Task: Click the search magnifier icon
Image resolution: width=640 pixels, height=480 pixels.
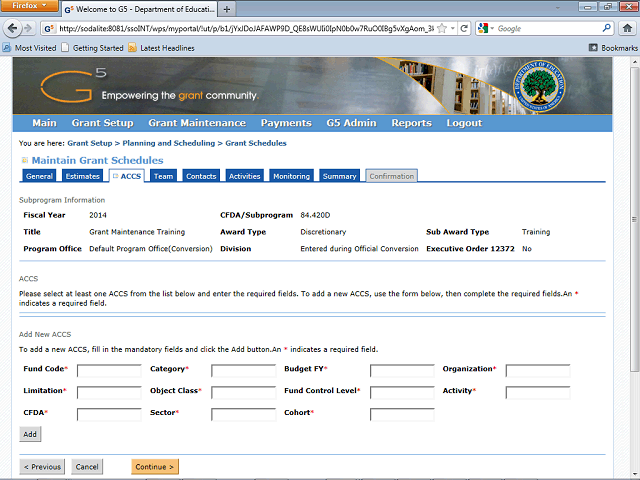Action: click(607, 28)
